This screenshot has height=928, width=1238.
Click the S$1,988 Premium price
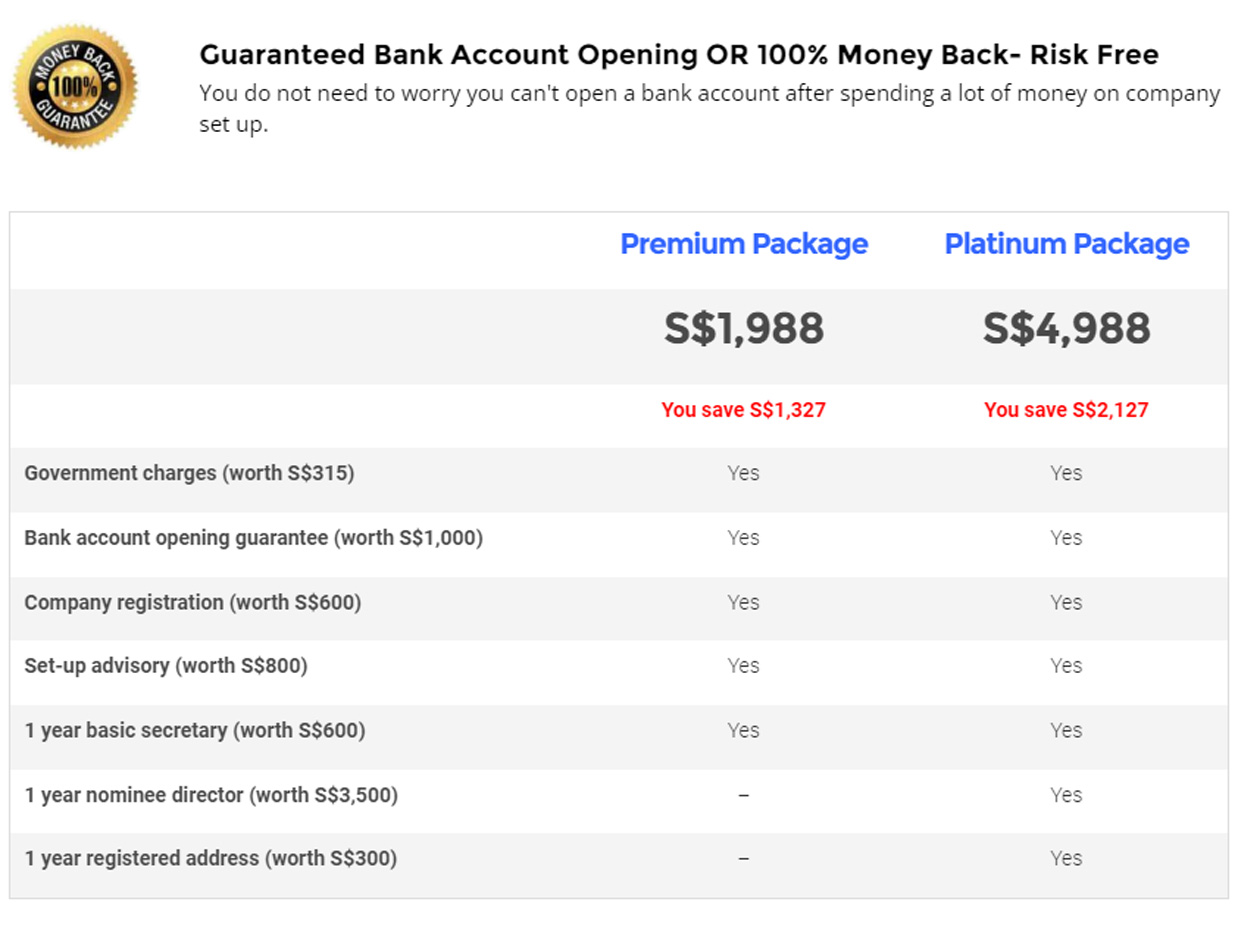pyautogui.click(x=744, y=329)
